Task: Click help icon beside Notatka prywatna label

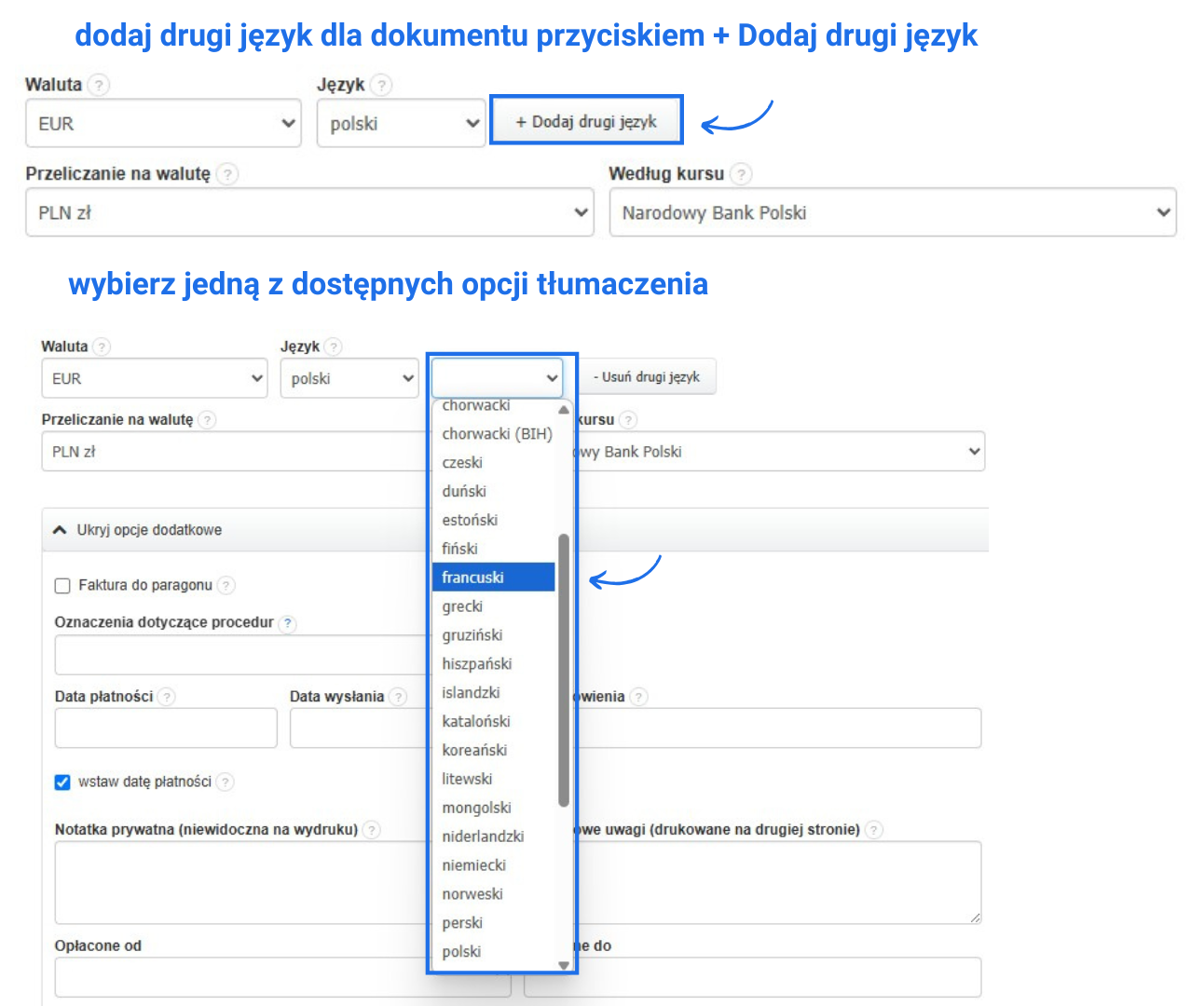Action: pyautogui.click(x=371, y=829)
